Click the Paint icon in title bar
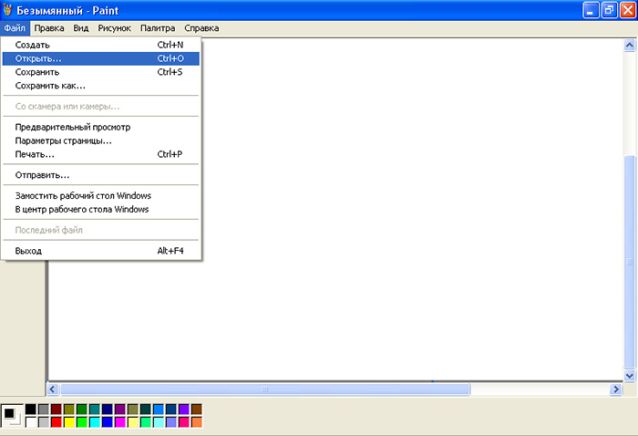Viewport: 638px width, 436px height. (7, 10)
